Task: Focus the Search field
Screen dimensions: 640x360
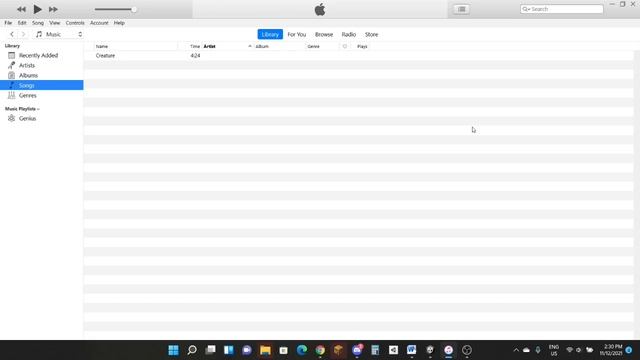Action: tap(562, 9)
